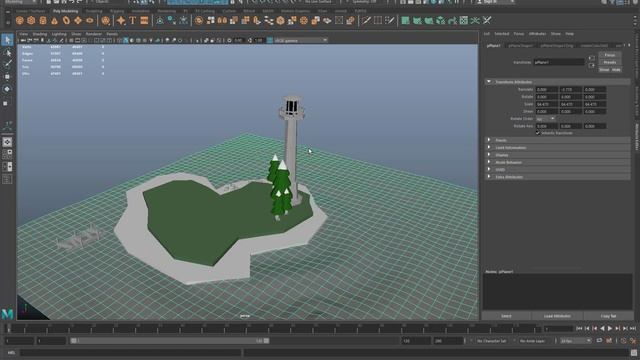Activate the Lasso select tool in toolbox
This screenshot has width=640, height=360.
point(7,53)
